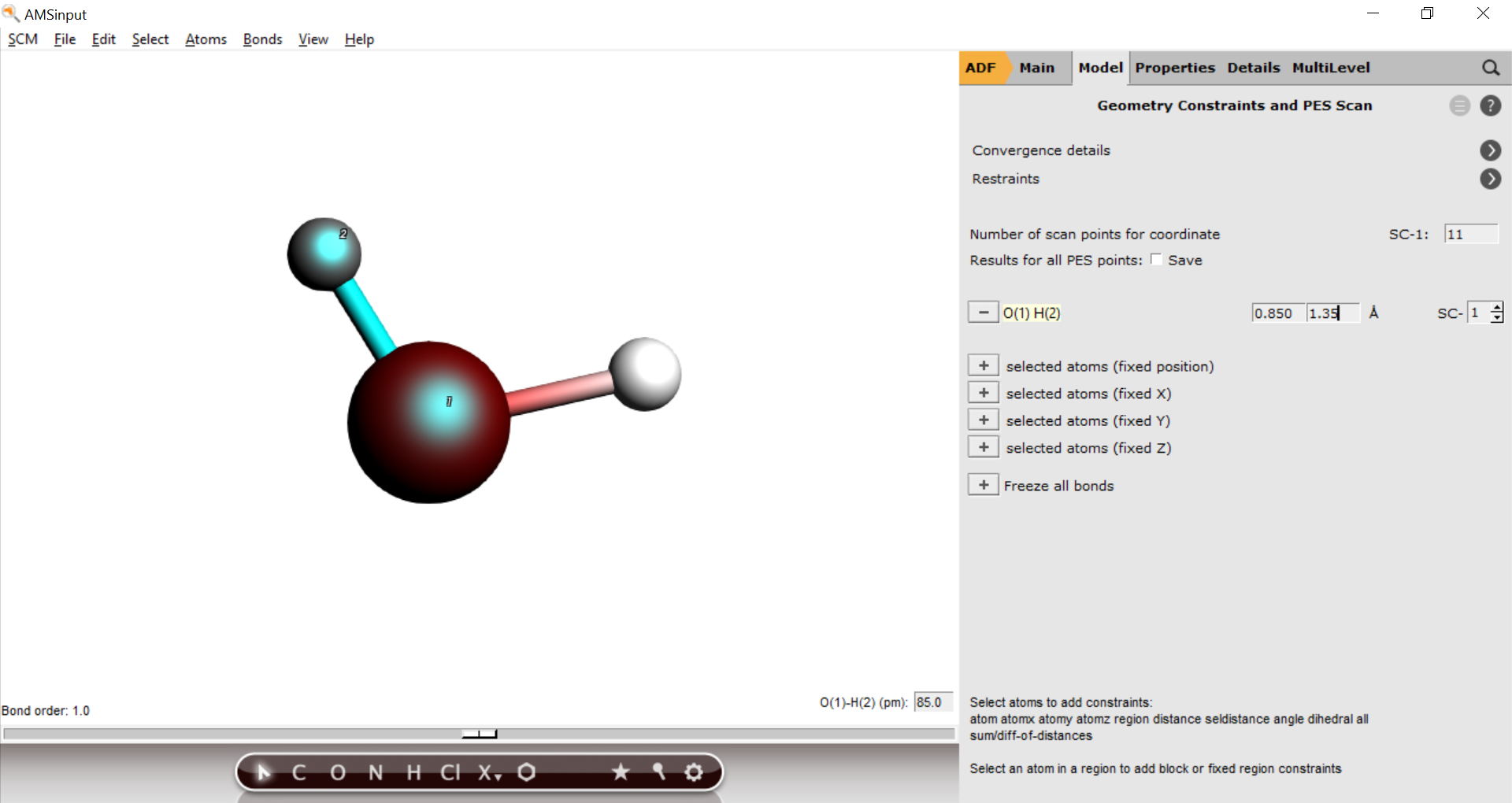
Task: Select the pointer selection tool
Action: click(264, 772)
